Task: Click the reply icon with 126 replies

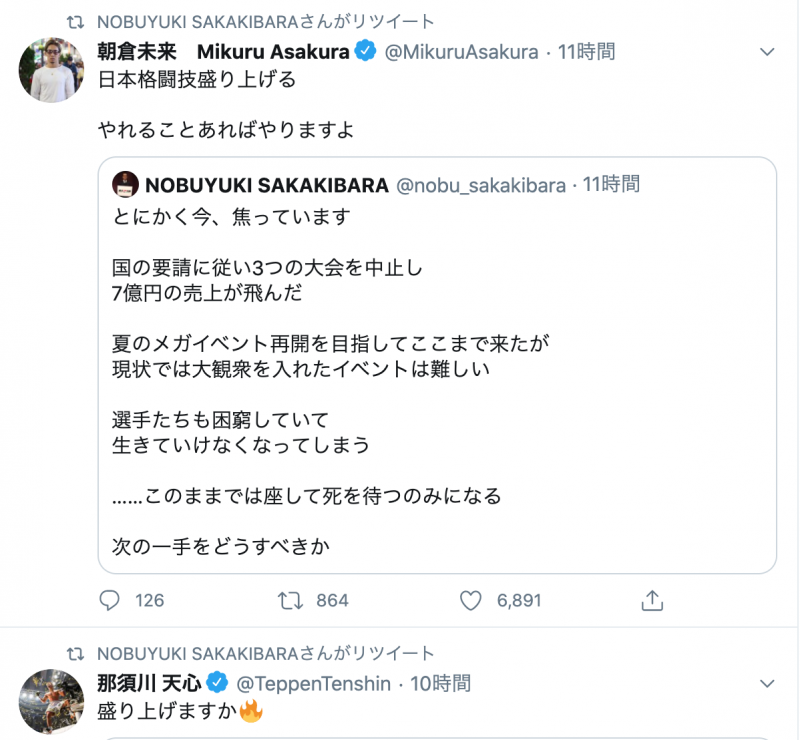Action: pyautogui.click(x=110, y=600)
